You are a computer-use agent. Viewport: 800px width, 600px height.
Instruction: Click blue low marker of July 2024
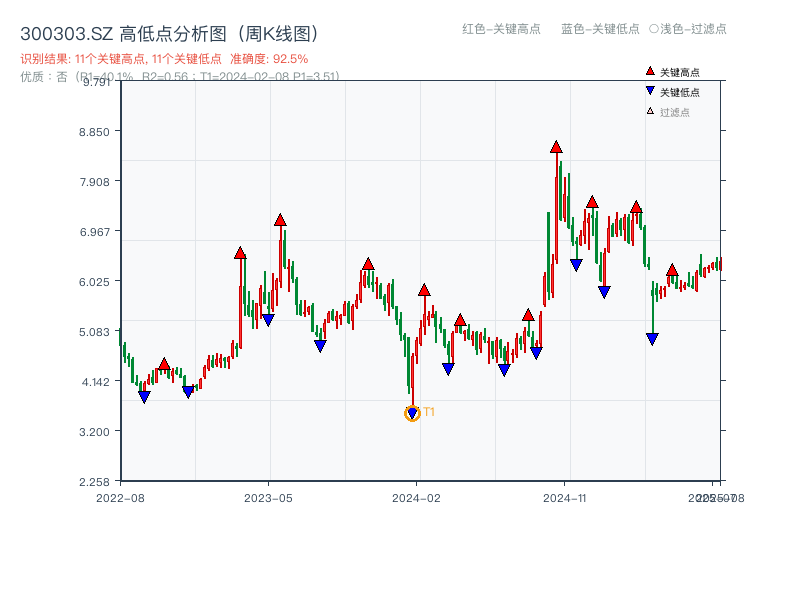pos(504,370)
